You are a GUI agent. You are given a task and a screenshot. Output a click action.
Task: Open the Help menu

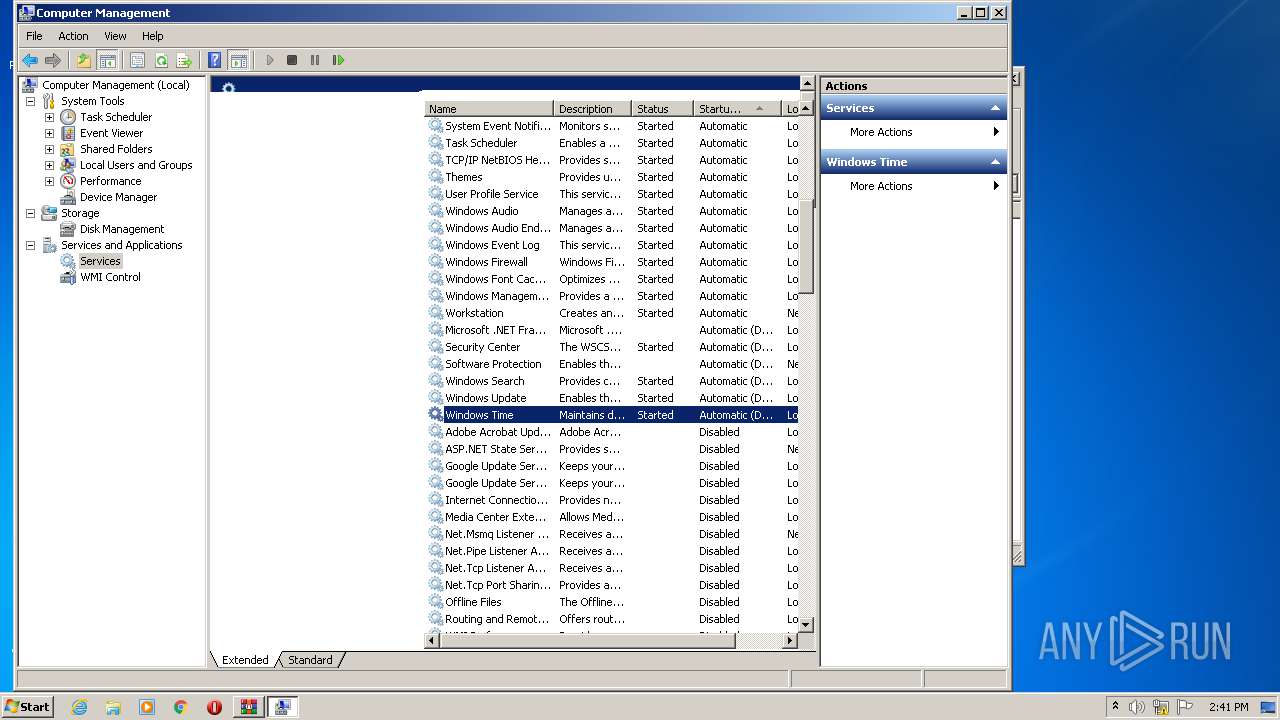(x=152, y=36)
